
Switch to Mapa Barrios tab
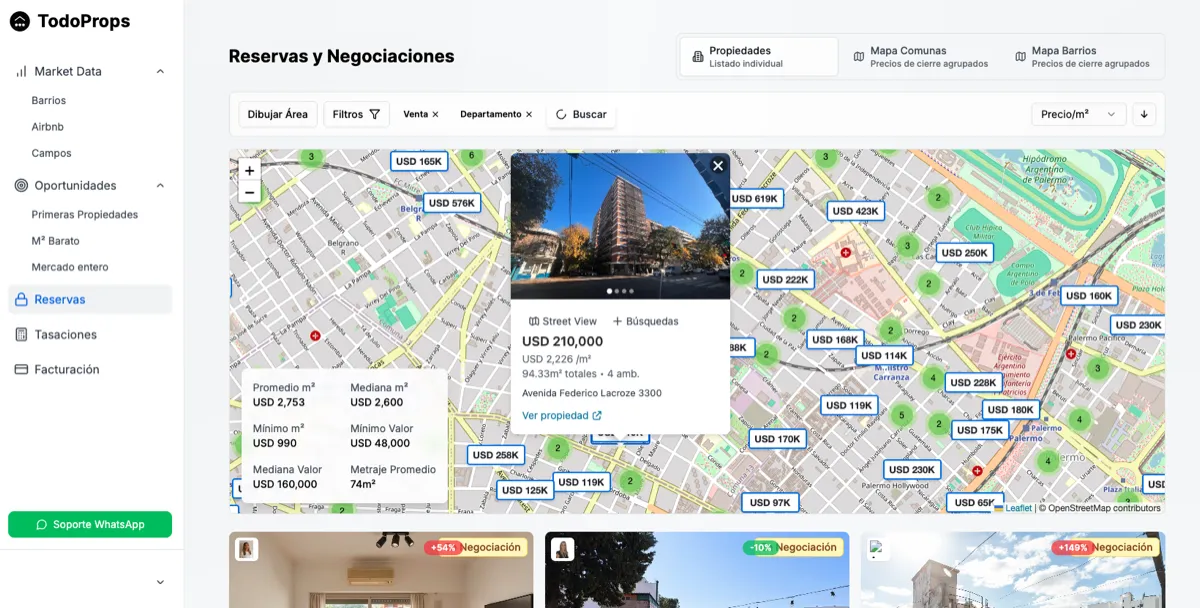tap(1082, 56)
